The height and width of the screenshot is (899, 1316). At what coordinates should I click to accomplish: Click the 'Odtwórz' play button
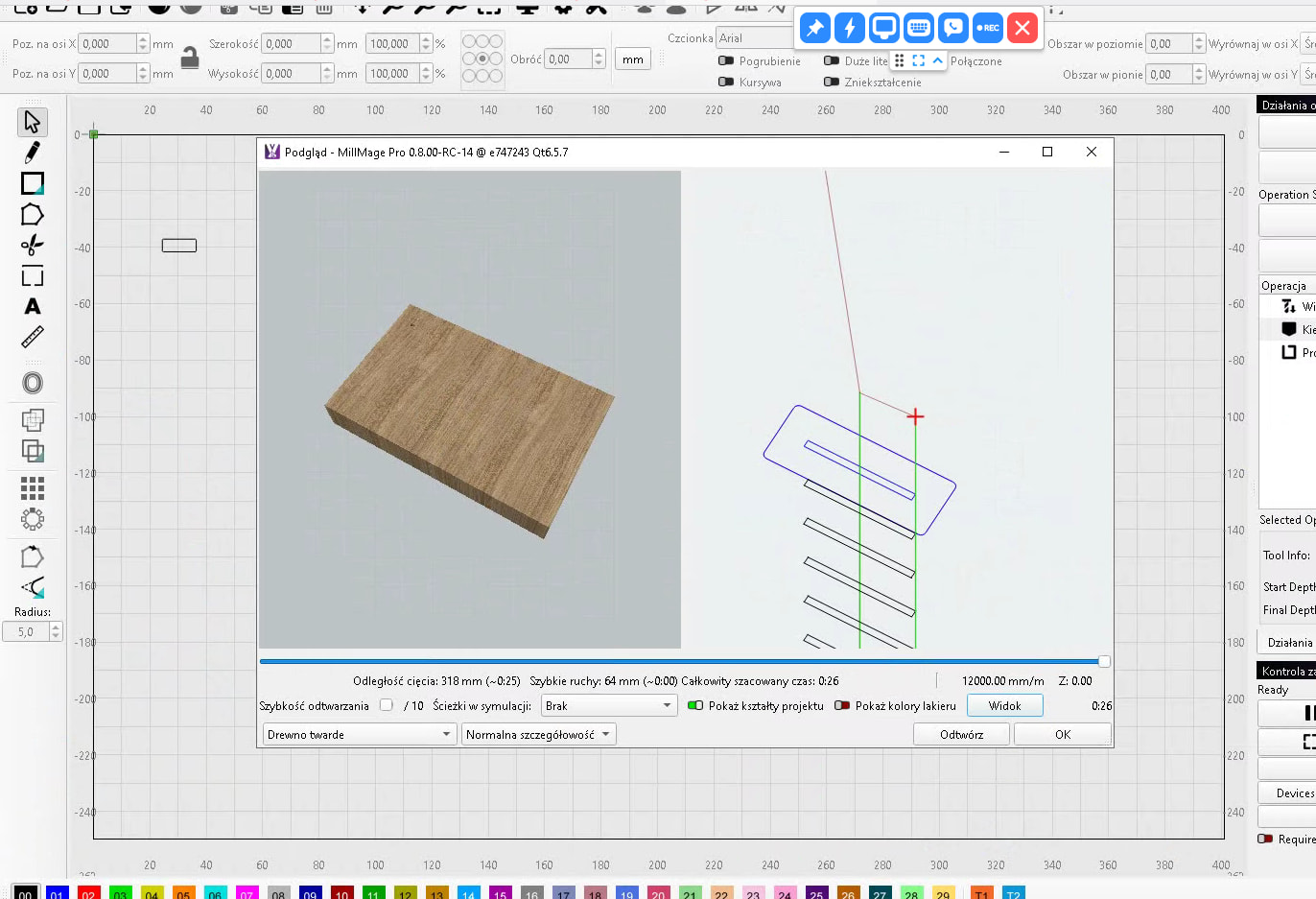click(x=961, y=735)
